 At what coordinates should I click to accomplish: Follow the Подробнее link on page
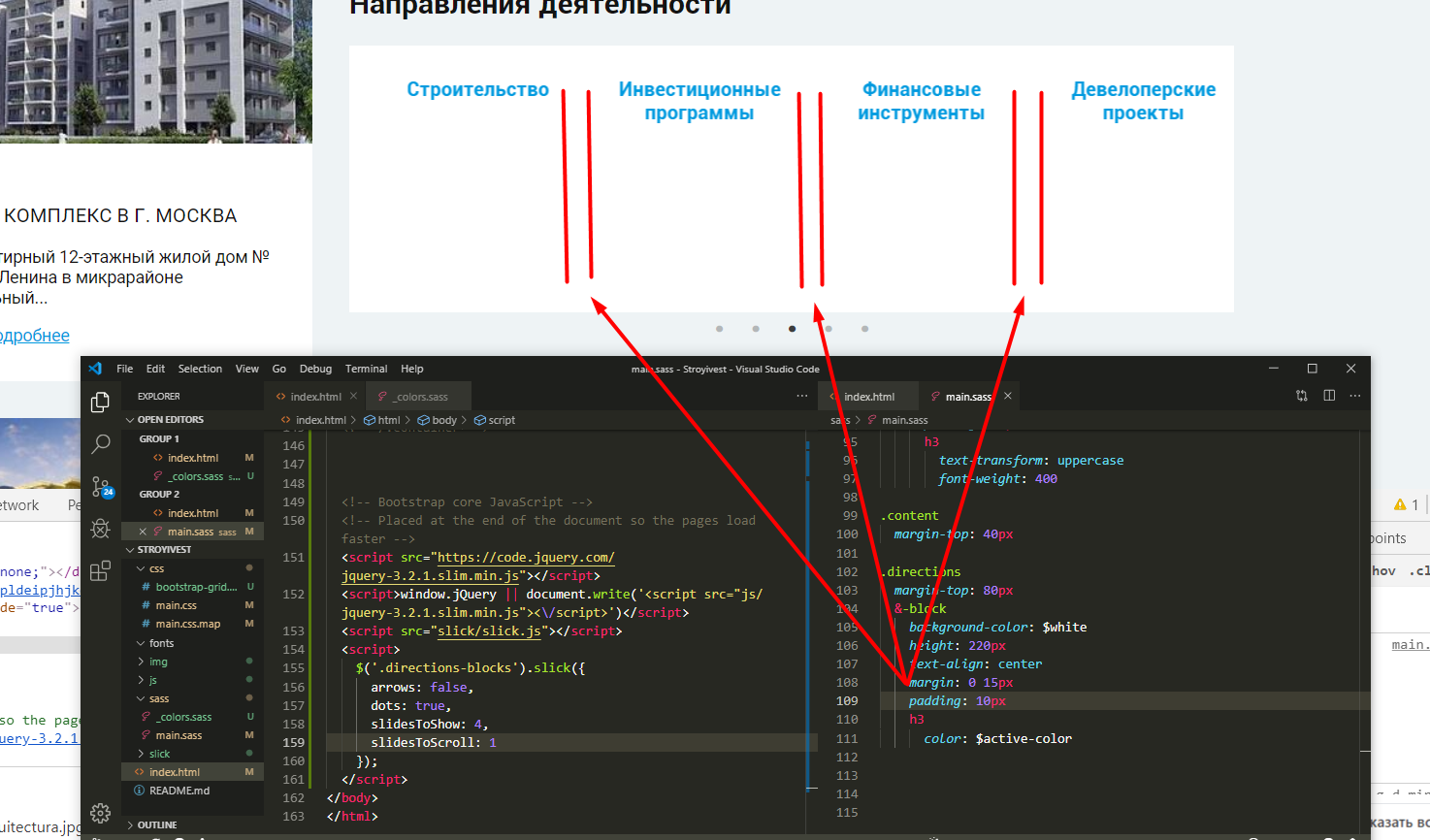[35, 336]
